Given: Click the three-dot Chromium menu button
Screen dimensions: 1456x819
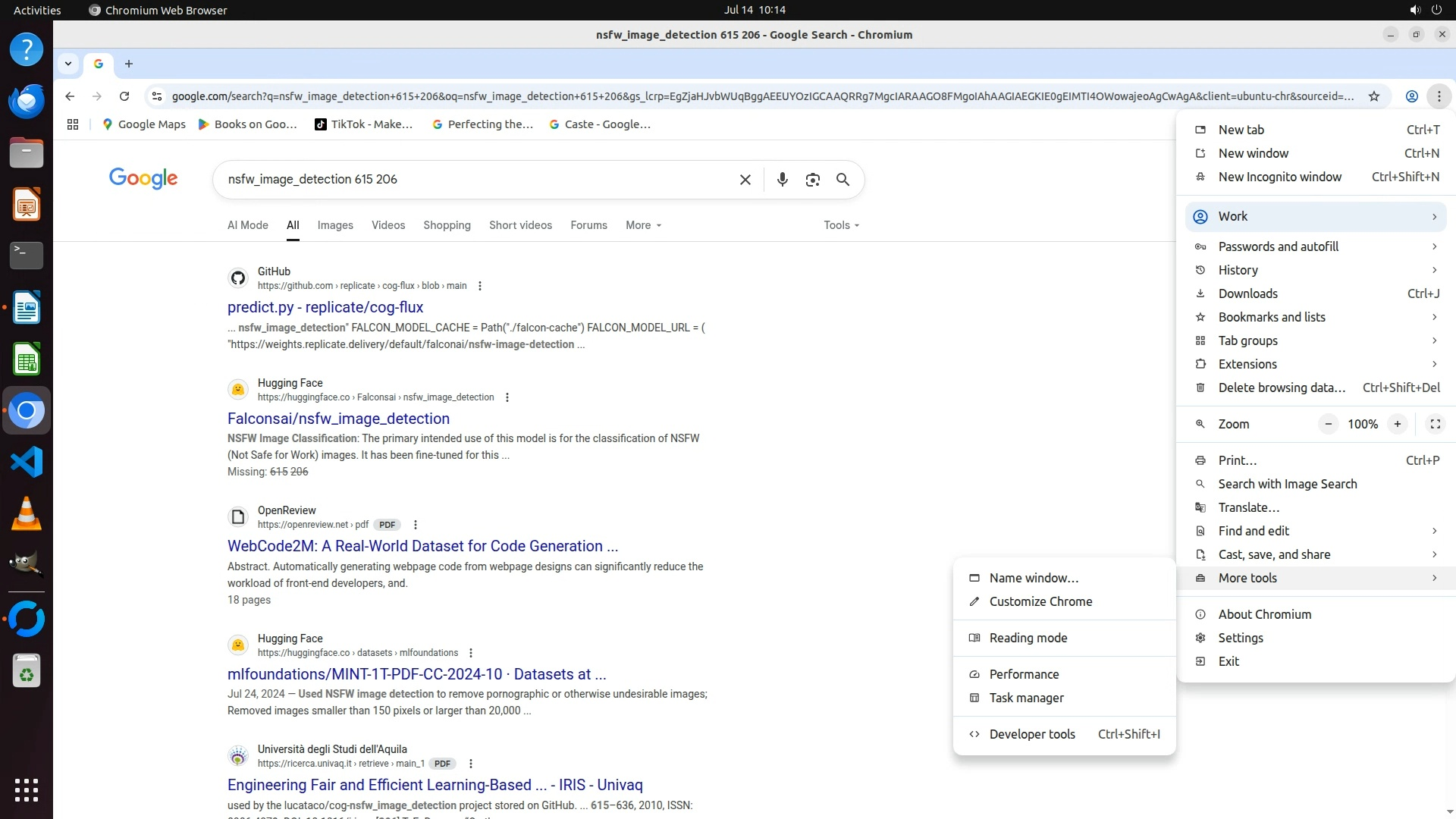Looking at the screenshot, I should click(1439, 96).
